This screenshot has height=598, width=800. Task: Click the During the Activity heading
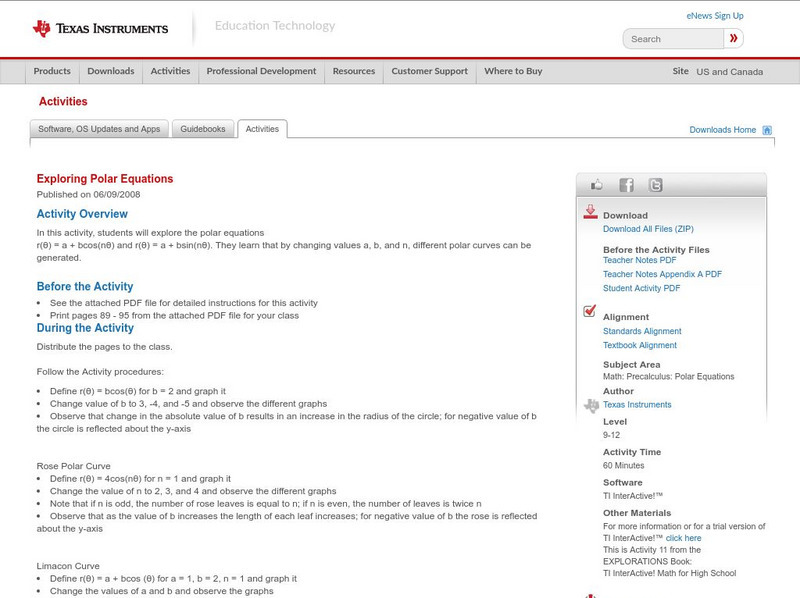(85, 328)
